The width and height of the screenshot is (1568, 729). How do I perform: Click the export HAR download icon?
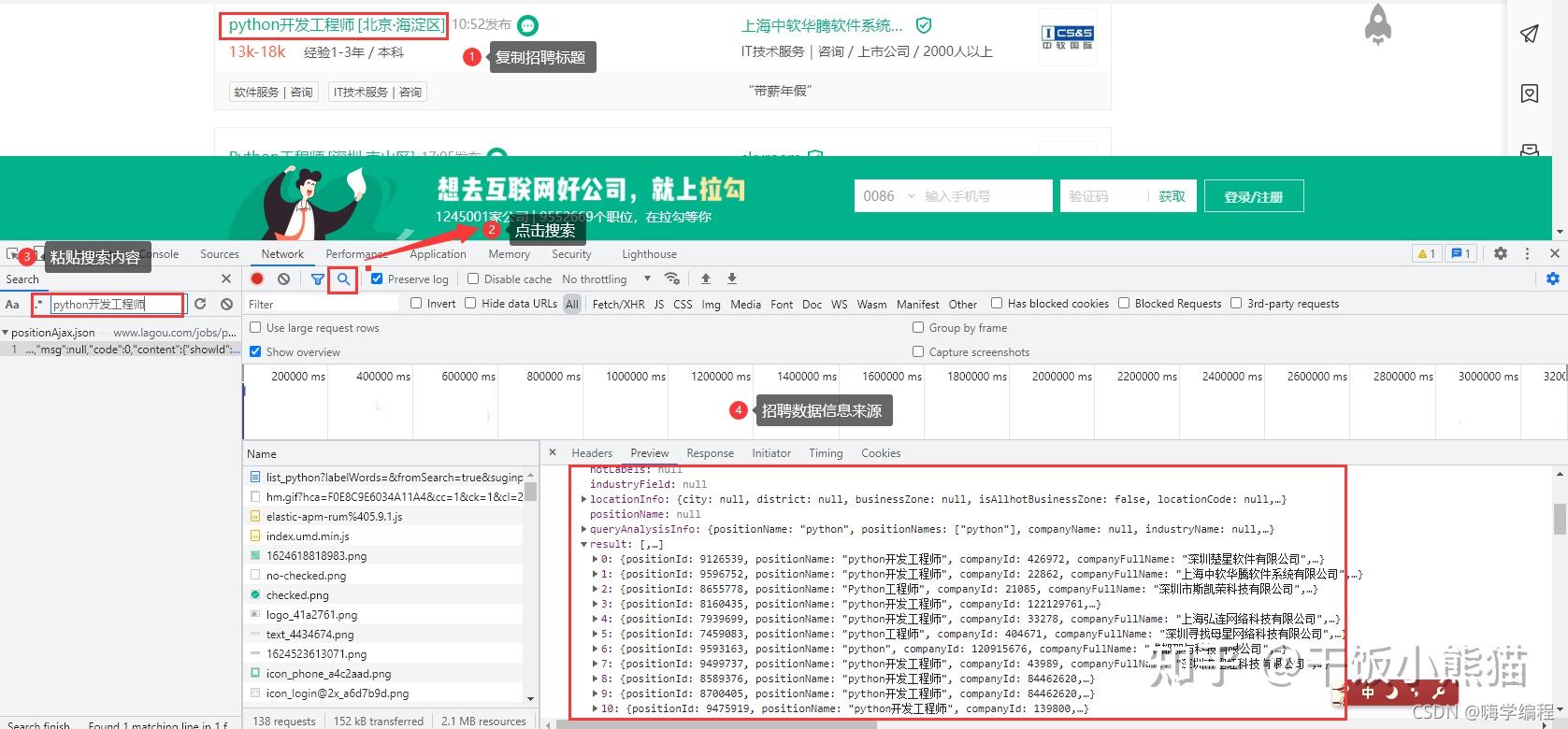pyautogui.click(x=732, y=279)
